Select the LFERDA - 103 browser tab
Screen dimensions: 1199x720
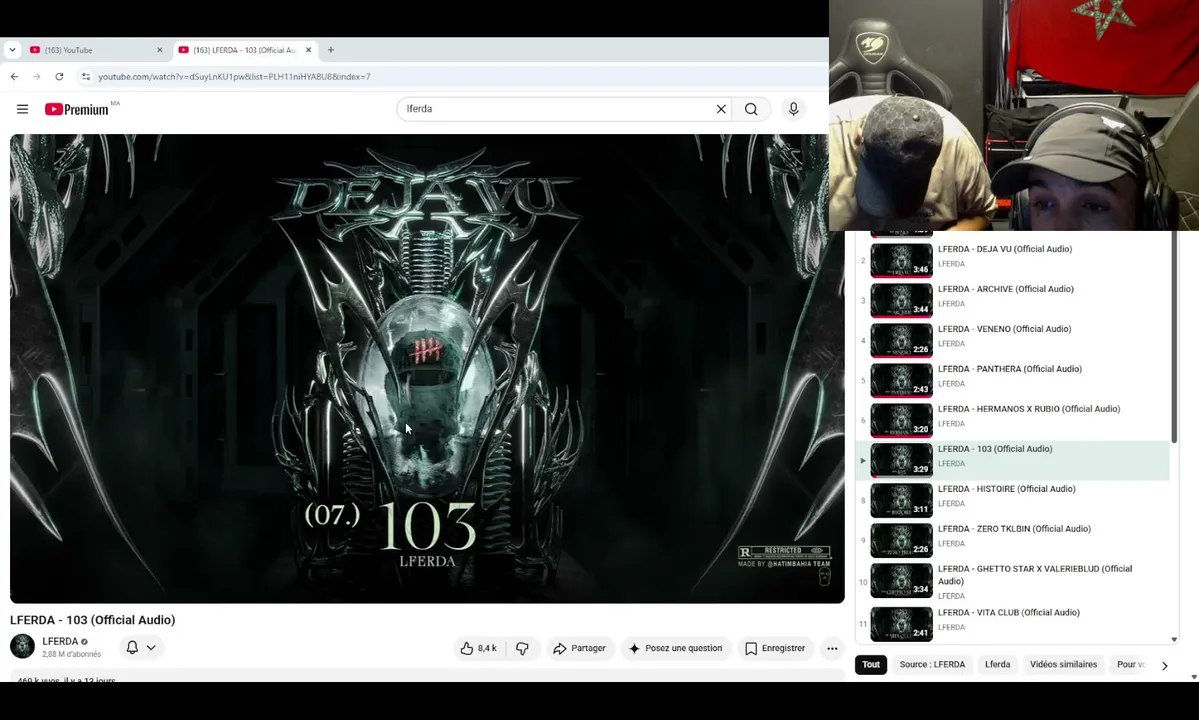pos(245,50)
